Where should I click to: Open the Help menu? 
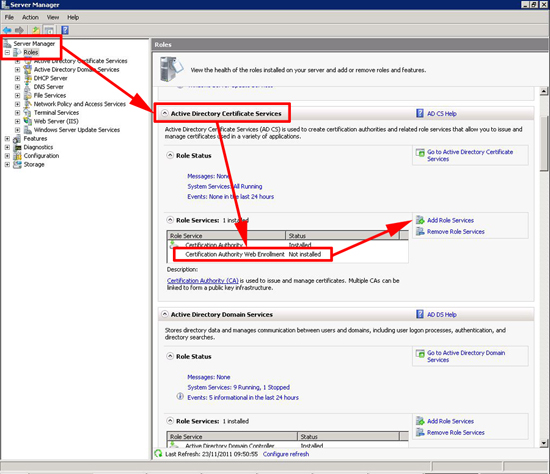tap(73, 17)
